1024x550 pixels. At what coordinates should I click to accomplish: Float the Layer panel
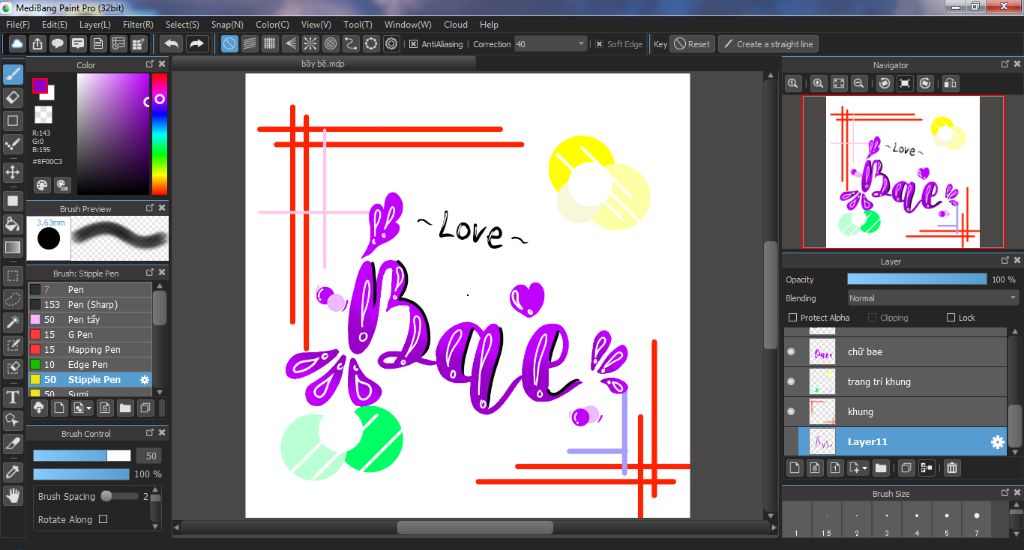[x=1004, y=261]
